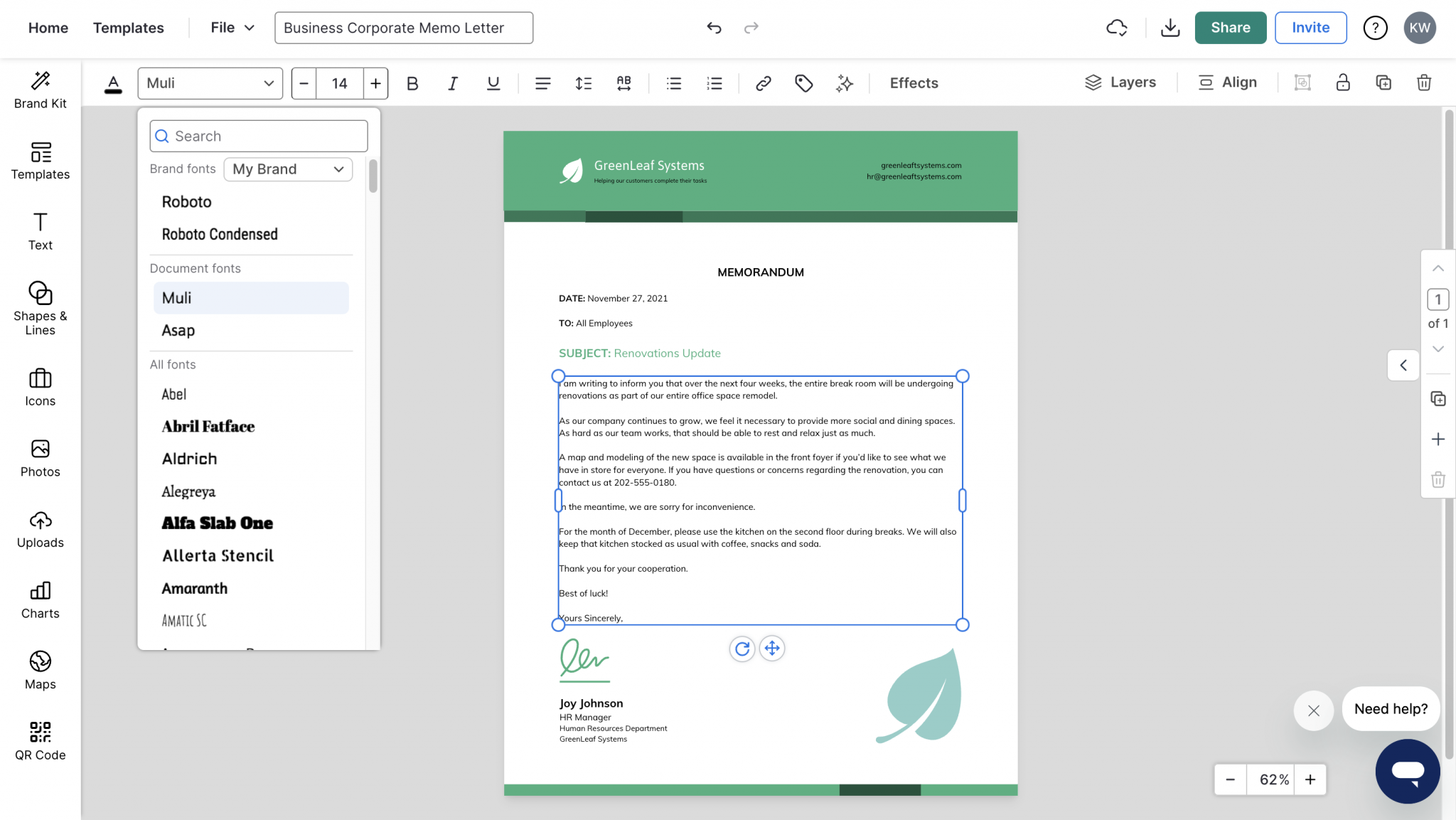Insert a QR Code from the sidebar
This screenshot has width=1456, height=820.
point(40,740)
